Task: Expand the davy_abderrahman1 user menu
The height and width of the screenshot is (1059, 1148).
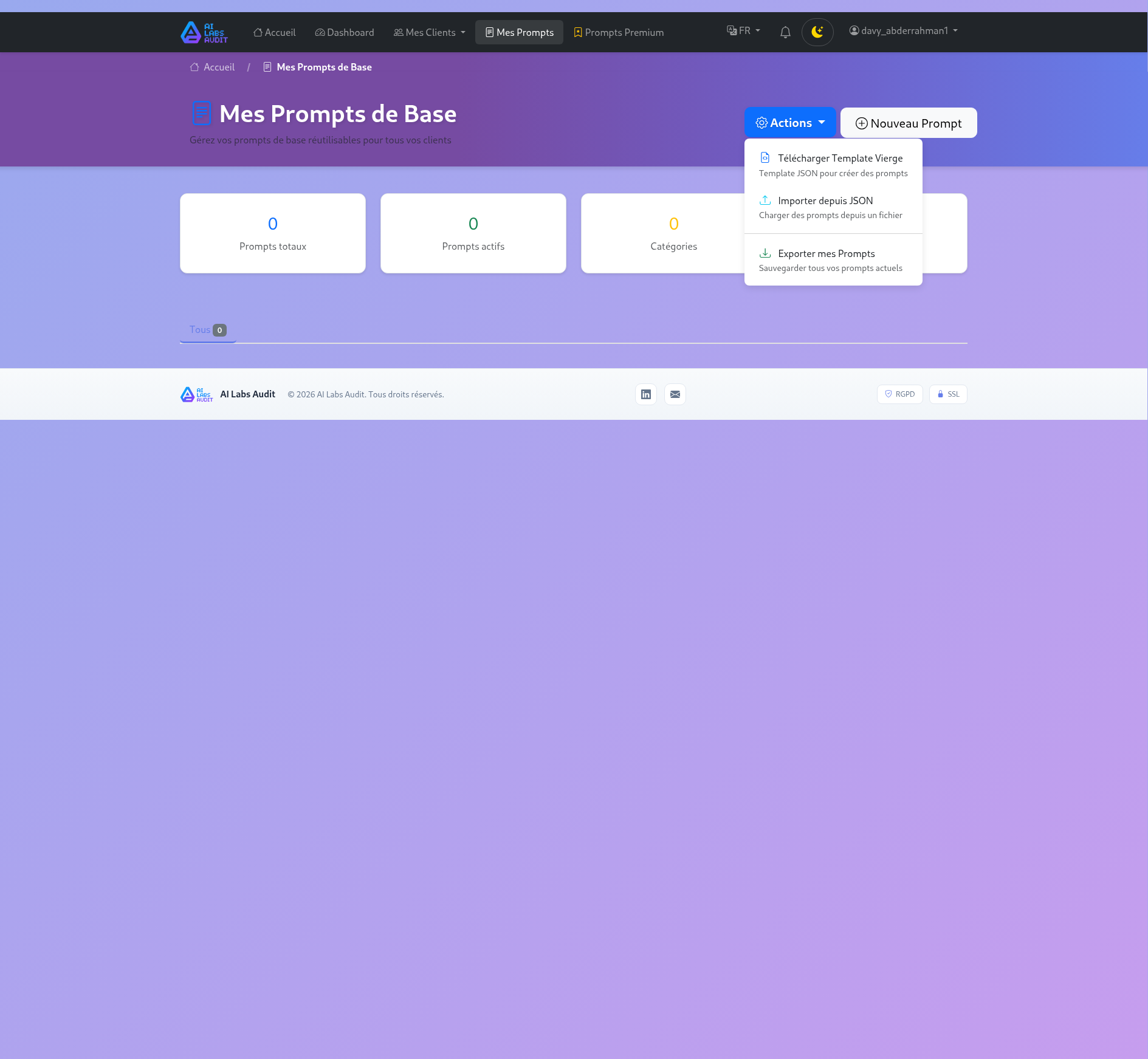Action: (903, 30)
